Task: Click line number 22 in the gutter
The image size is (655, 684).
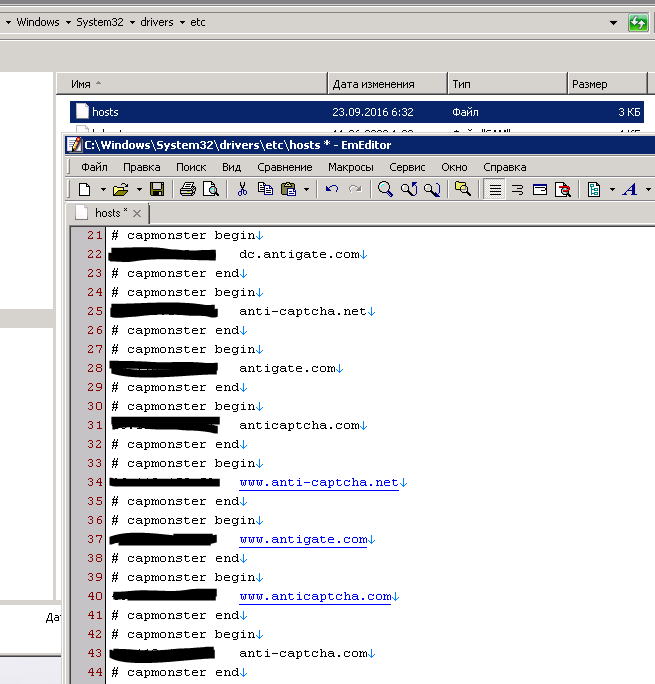Action: (x=94, y=254)
